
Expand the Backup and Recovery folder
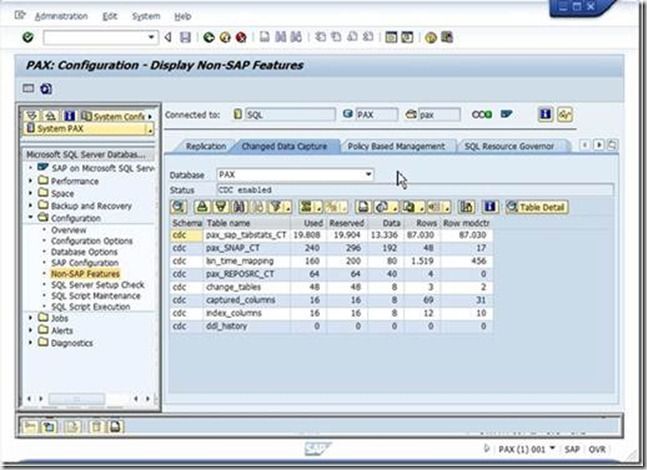click(x=31, y=205)
